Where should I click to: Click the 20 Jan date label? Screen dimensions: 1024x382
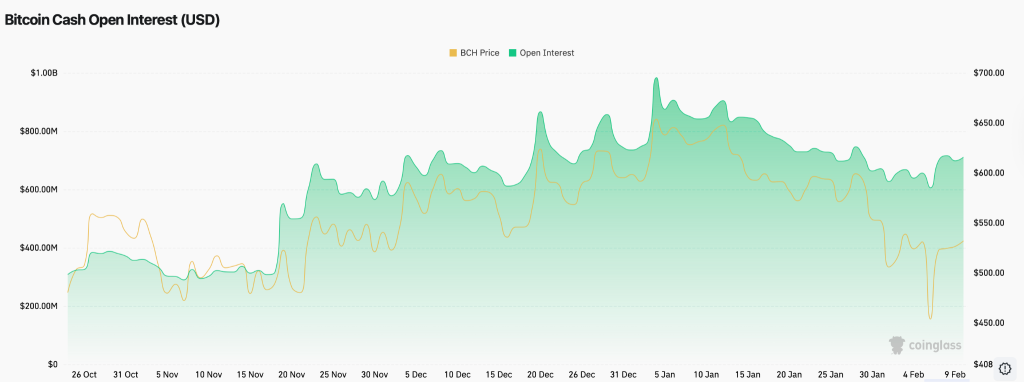(789, 375)
